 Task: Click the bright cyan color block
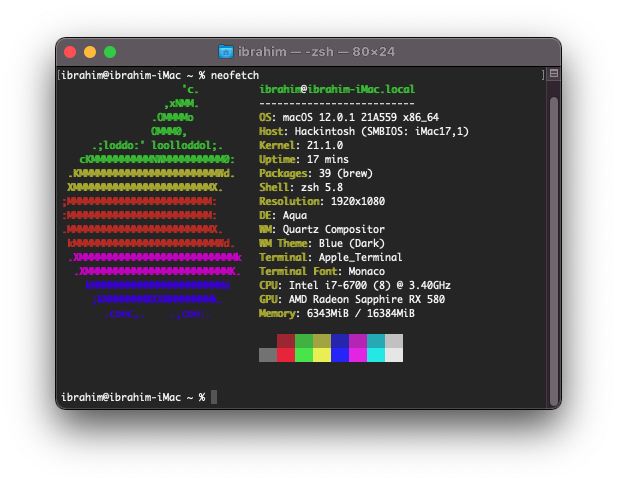click(376, 355)
